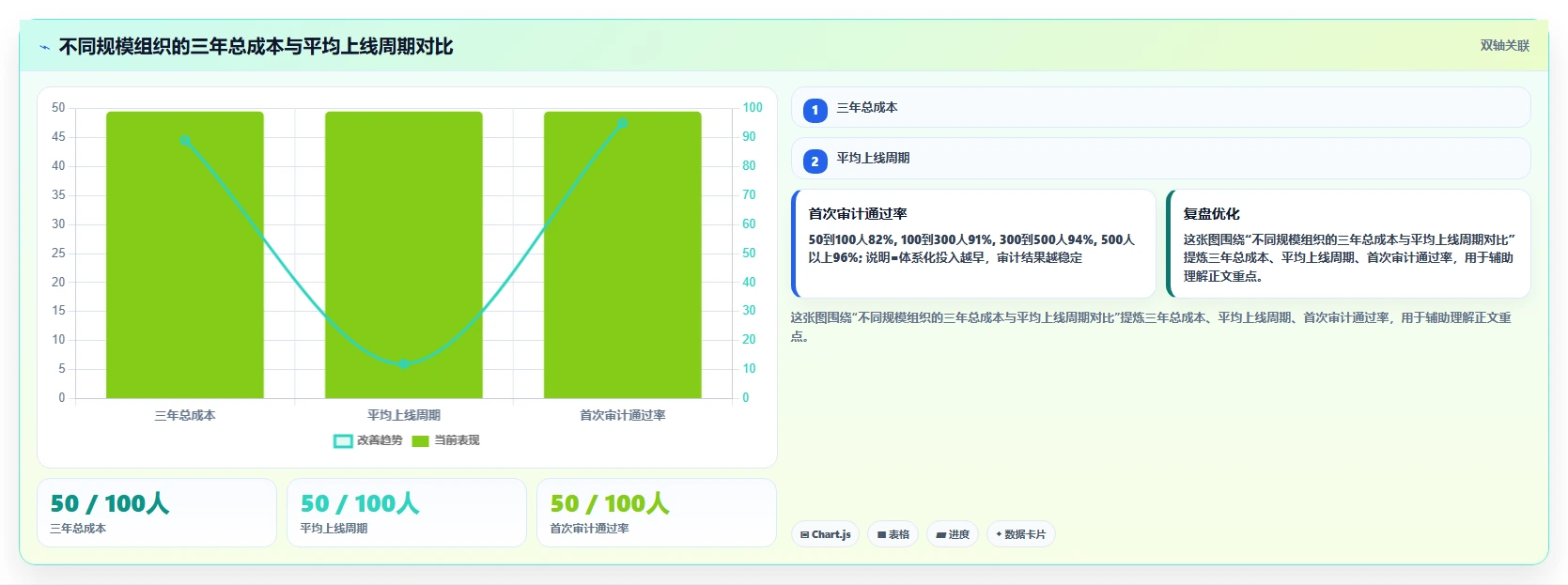
Task: Click the 复盘优化 card heading
Action: pyautogui.click(x=1211, y=214)
